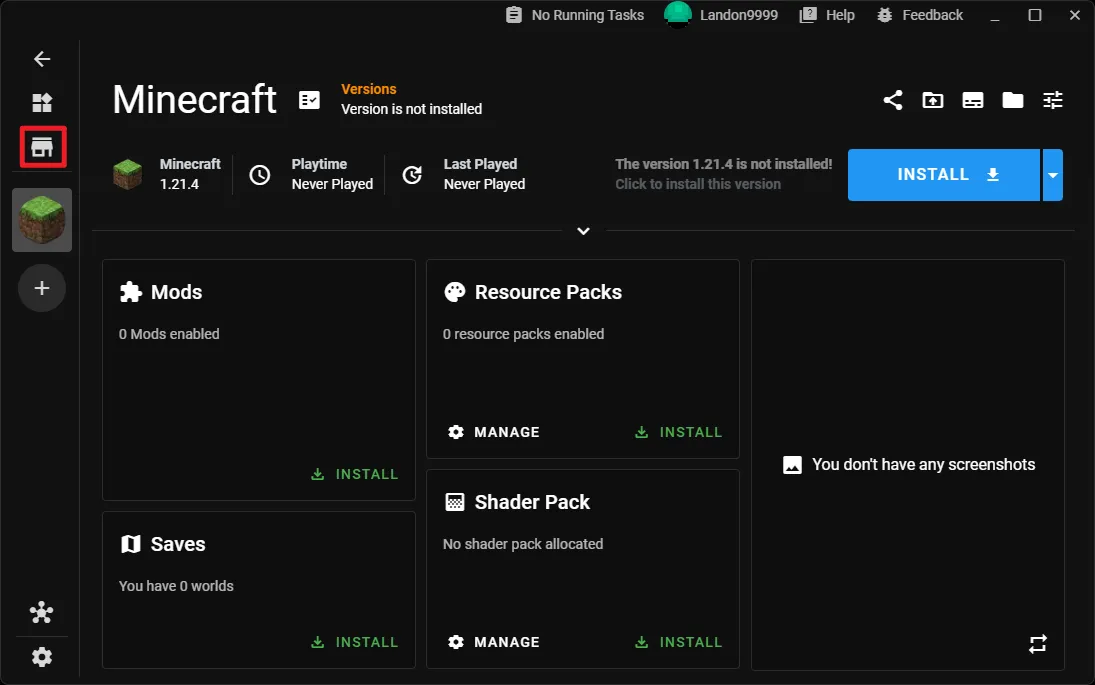Click 'Click to install this version' text
The height and width of the screenshot is (685, 1095).
click(698, 184)
